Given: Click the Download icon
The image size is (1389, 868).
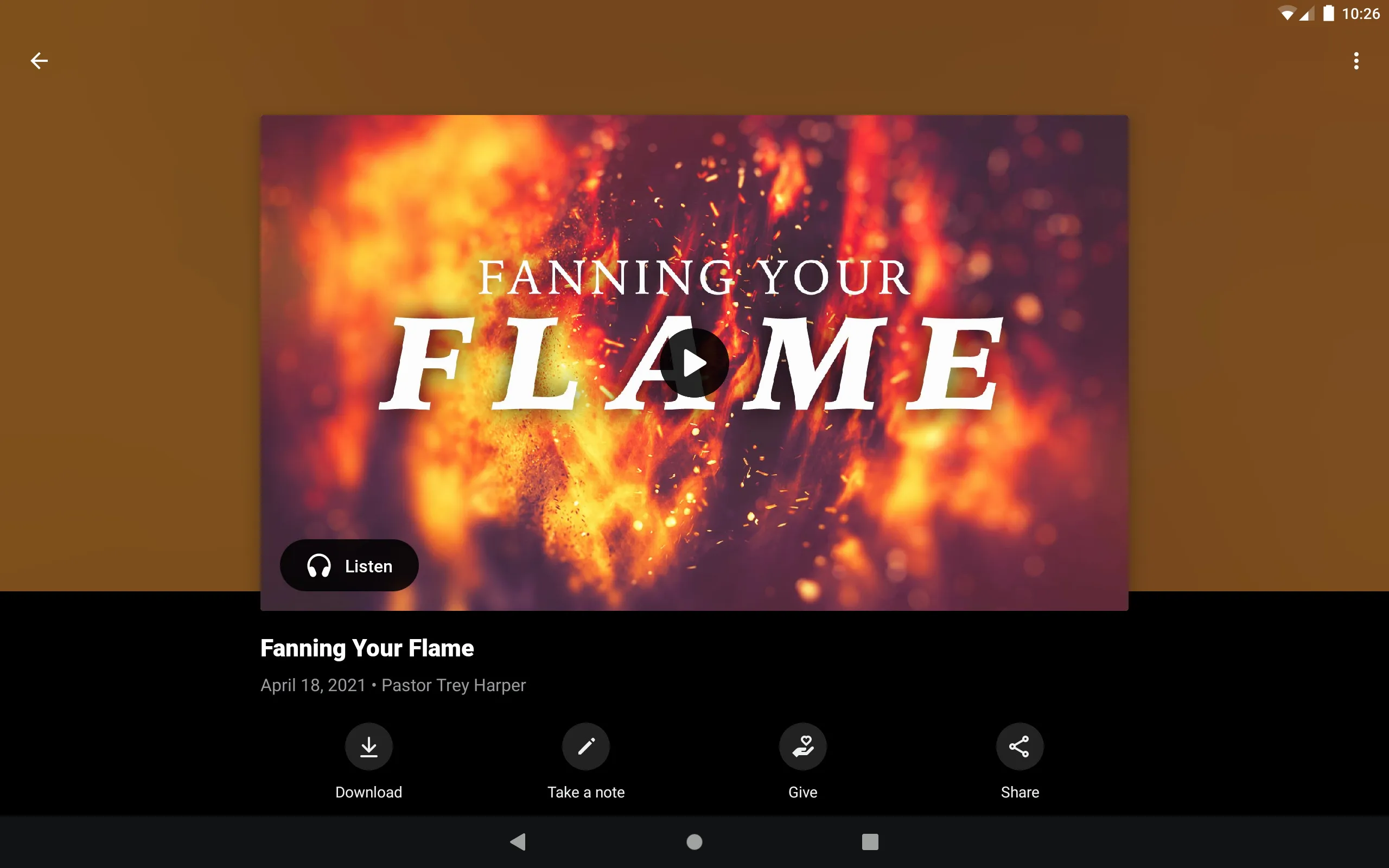Looking at the screenshot, I should (x=369, y=746).
